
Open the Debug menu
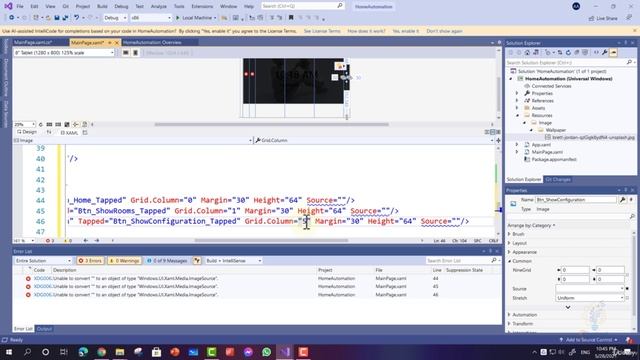tap(121, 7)
